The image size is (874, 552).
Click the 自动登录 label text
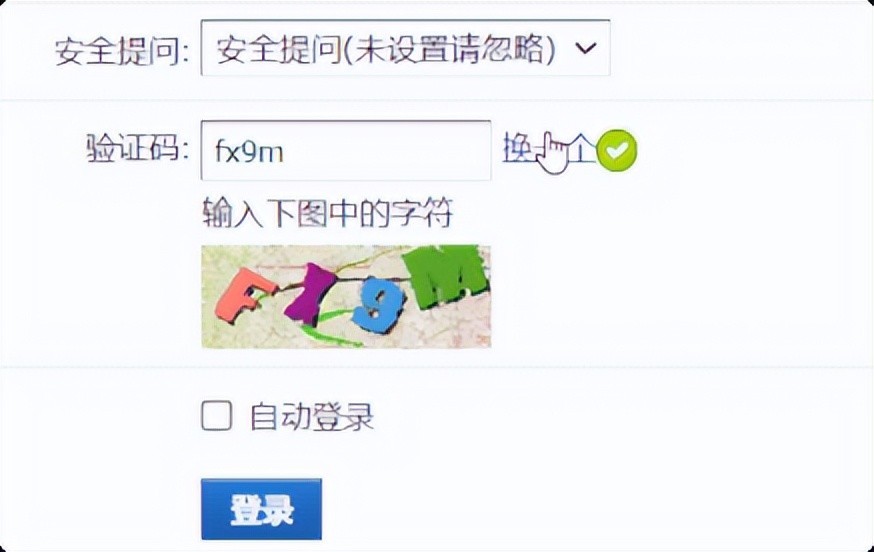click(x=312, y=417)
